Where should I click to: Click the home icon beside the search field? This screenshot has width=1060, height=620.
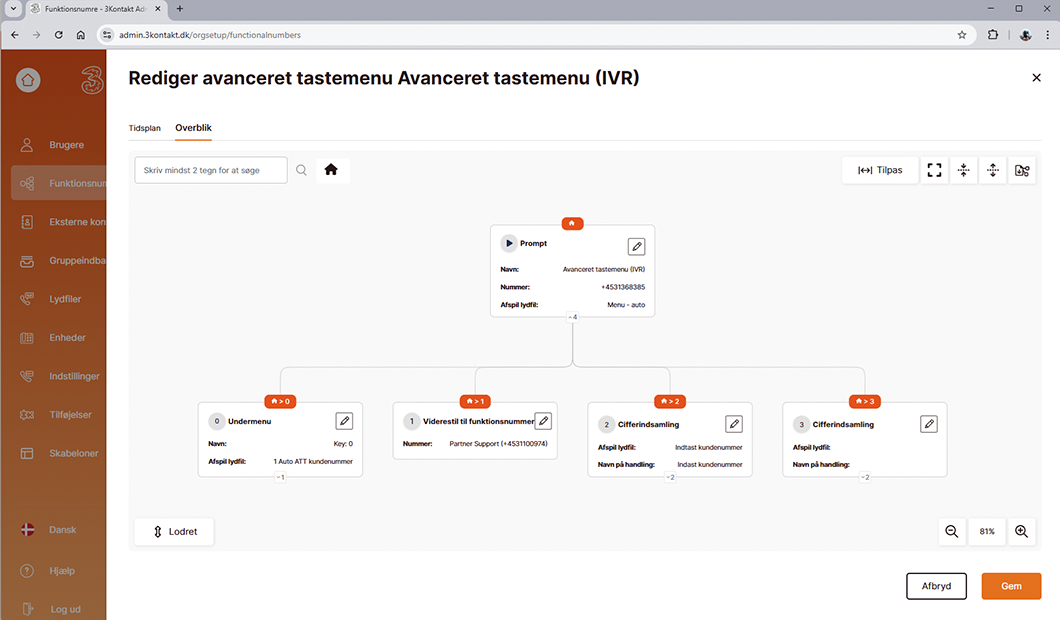coord(331,170)
